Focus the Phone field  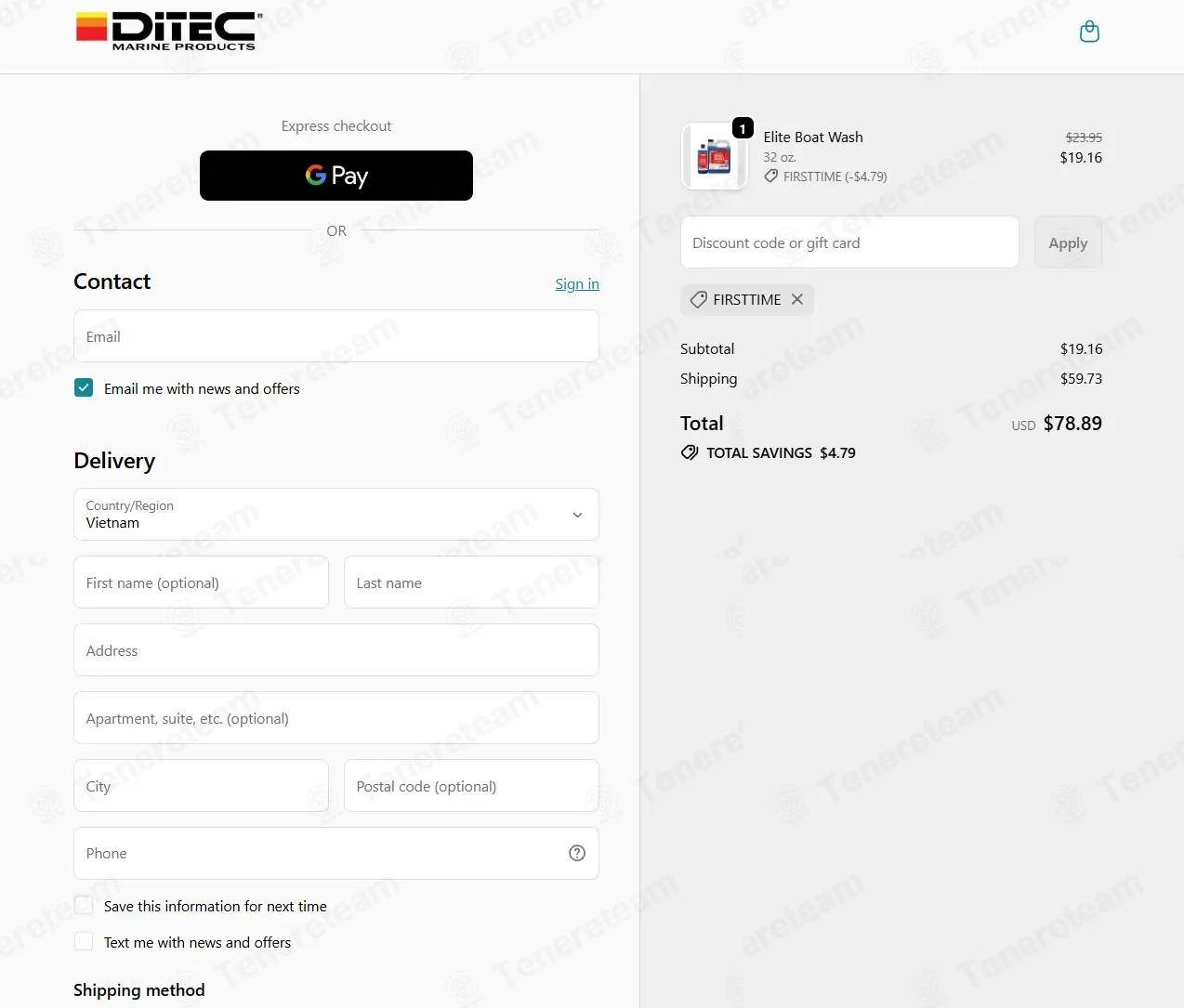336,853
